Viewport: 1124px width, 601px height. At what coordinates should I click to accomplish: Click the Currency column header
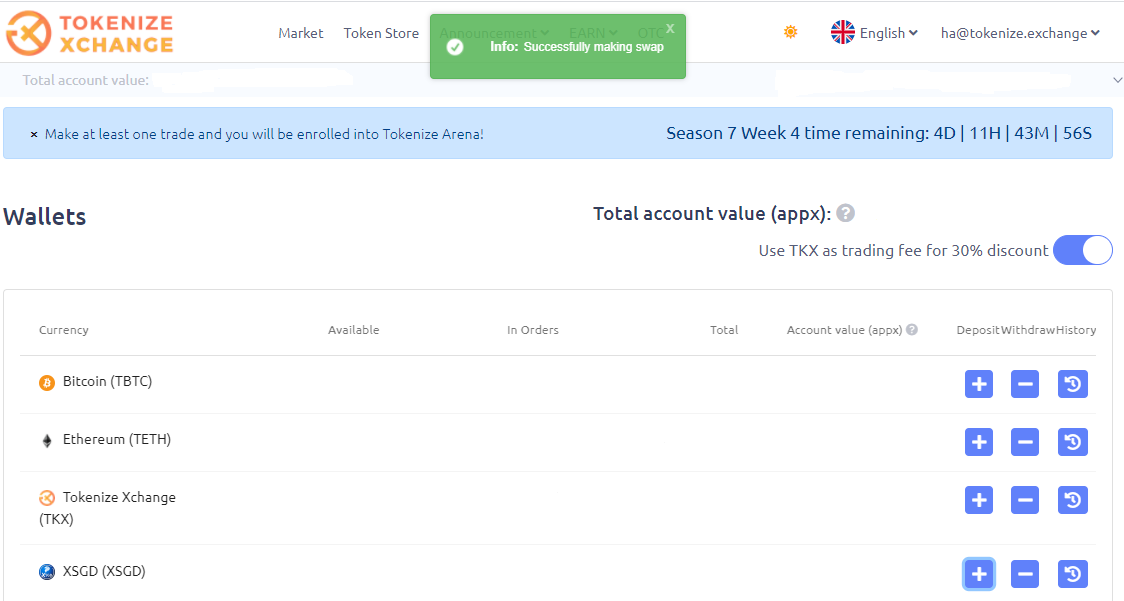[64, 330]
